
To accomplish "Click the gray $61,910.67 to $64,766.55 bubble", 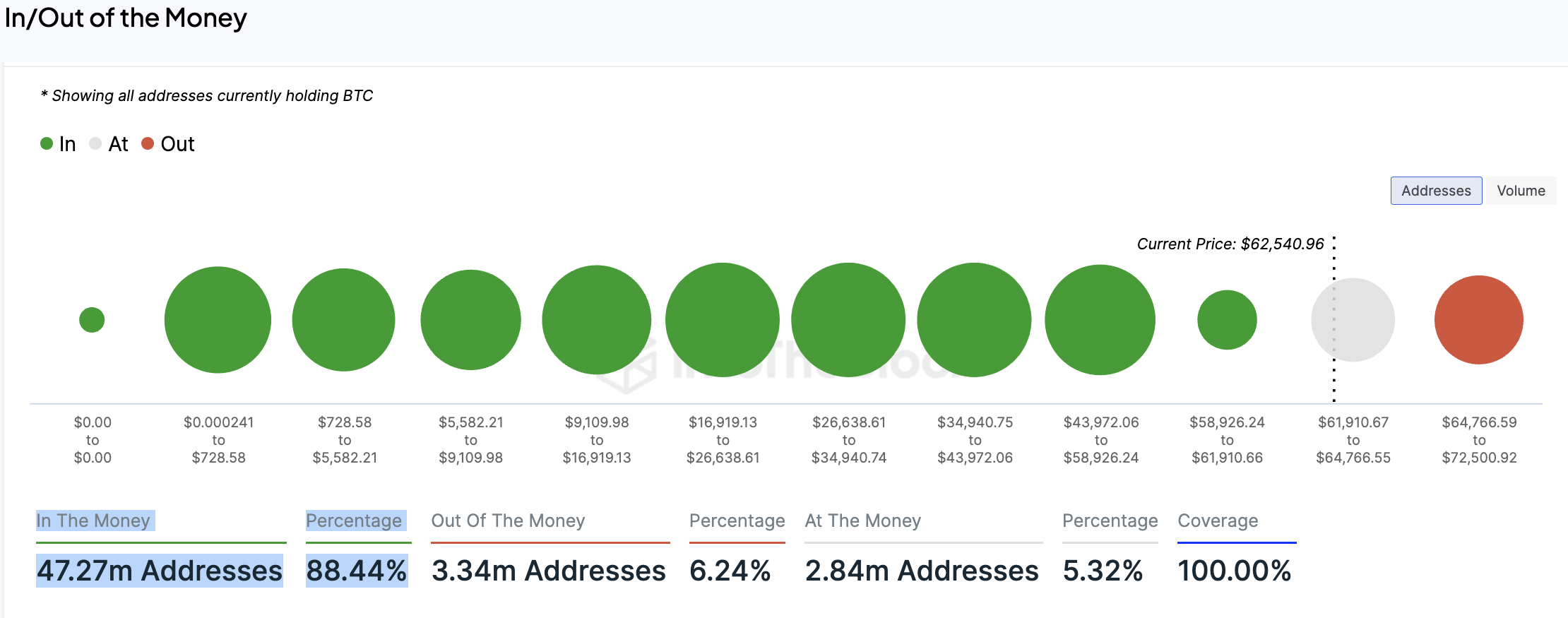I will [x=1353, y=320].
